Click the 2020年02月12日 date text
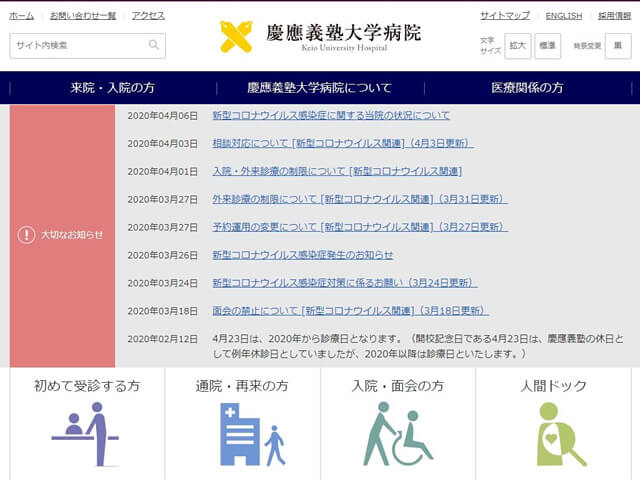Viewport: 640px width, 480px height. (162, 339)
